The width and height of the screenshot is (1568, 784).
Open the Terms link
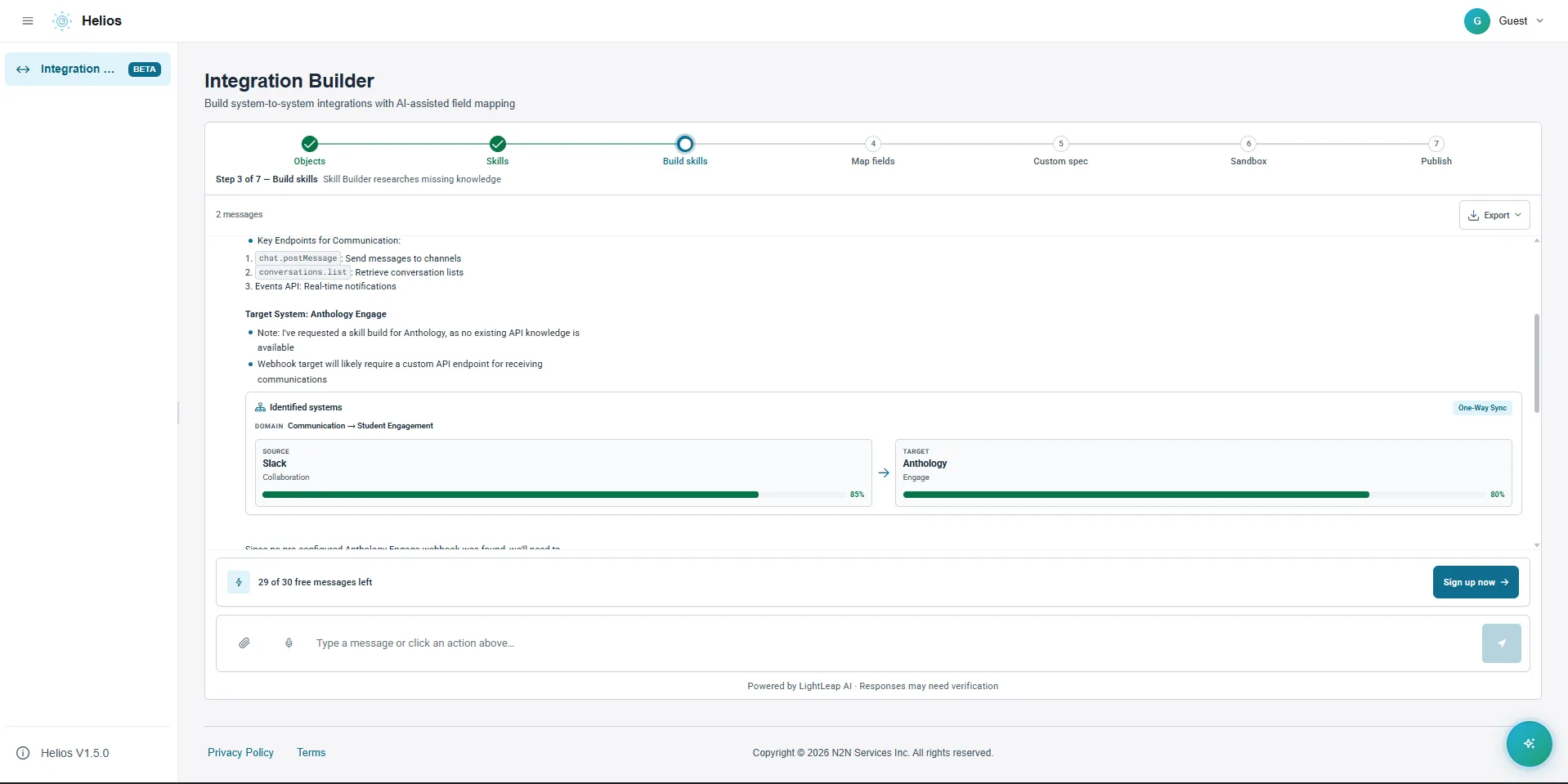point(311,753)
